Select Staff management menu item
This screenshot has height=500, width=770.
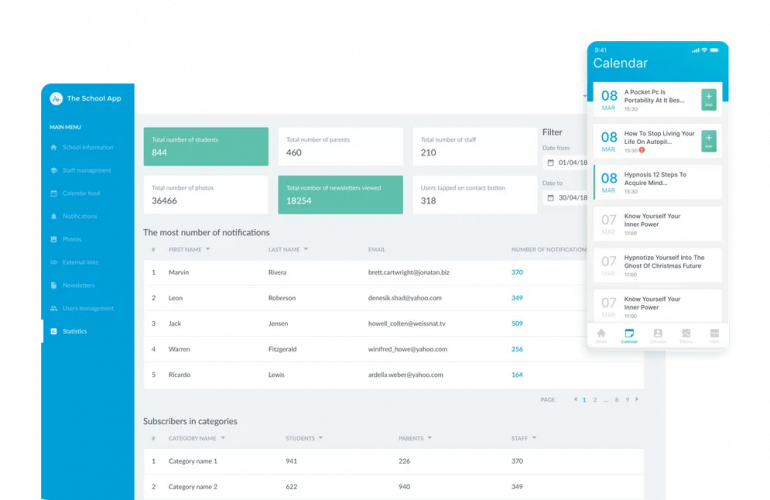[x=87, y=170]
